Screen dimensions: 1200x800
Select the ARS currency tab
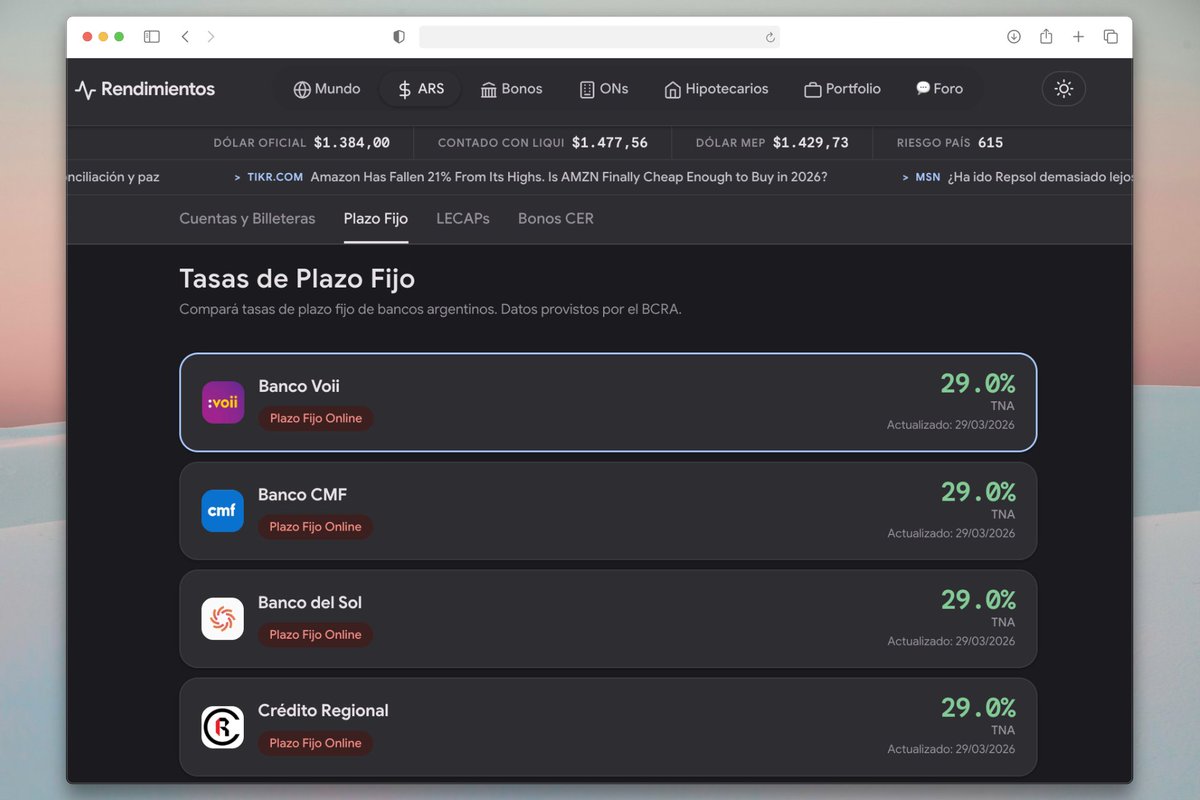point(420,89)
